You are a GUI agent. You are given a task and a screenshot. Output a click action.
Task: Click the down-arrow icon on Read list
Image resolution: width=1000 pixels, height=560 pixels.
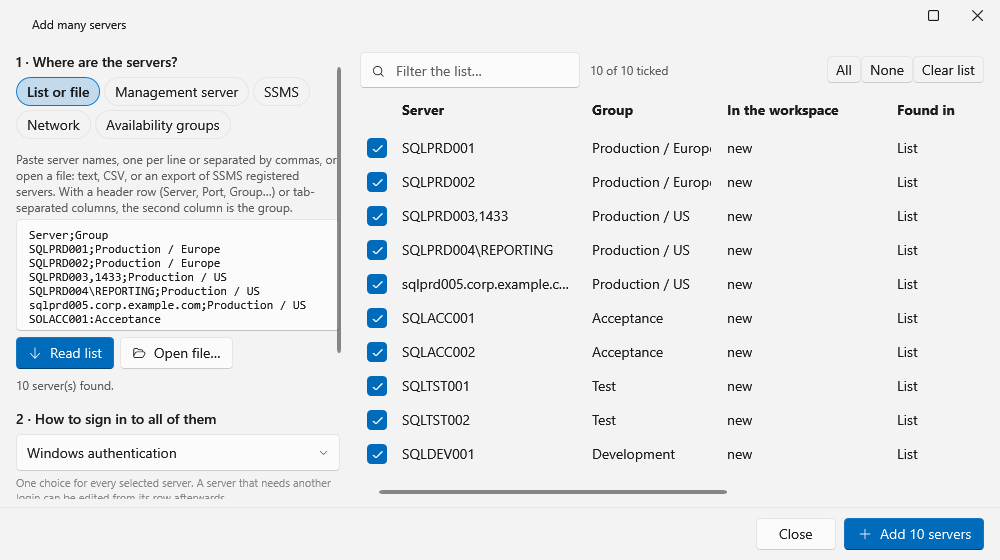(35, 353)
